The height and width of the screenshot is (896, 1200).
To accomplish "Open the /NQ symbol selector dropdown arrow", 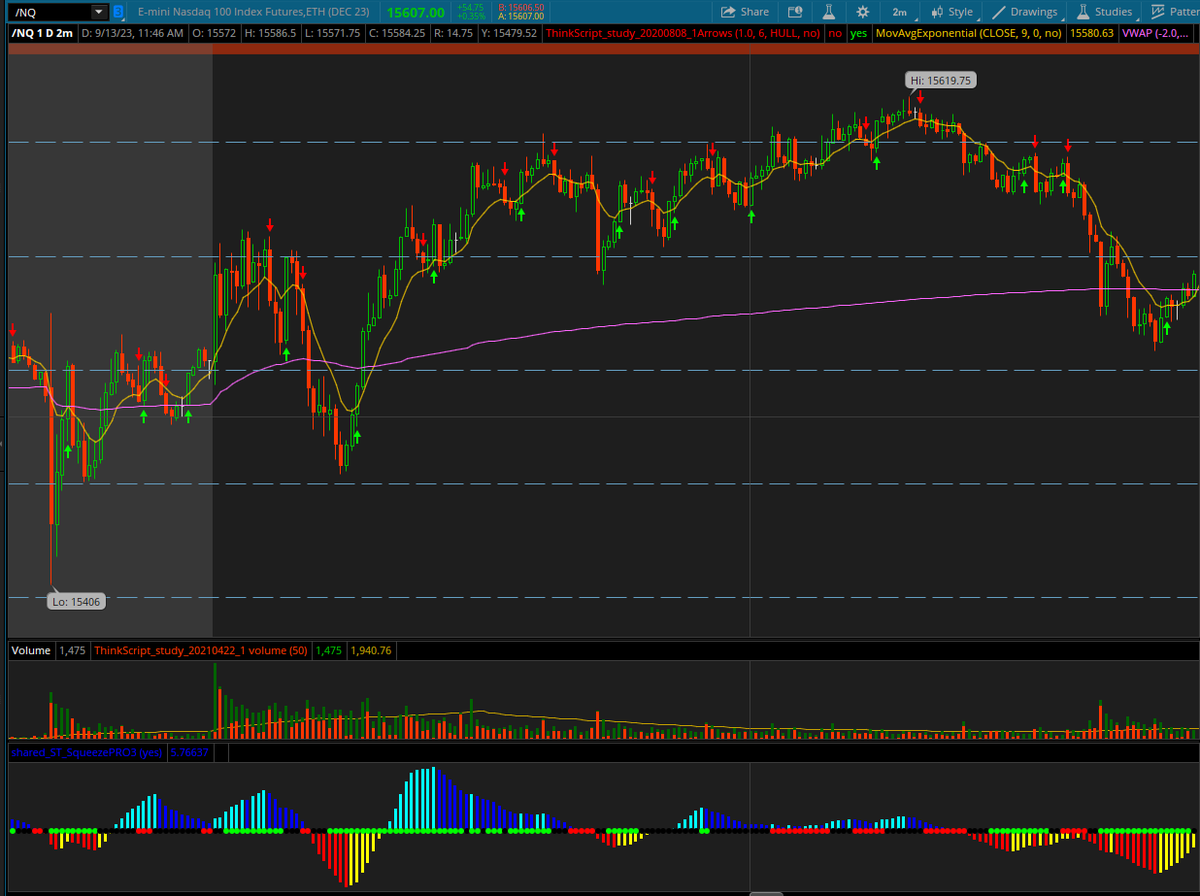I will point(98,12).
